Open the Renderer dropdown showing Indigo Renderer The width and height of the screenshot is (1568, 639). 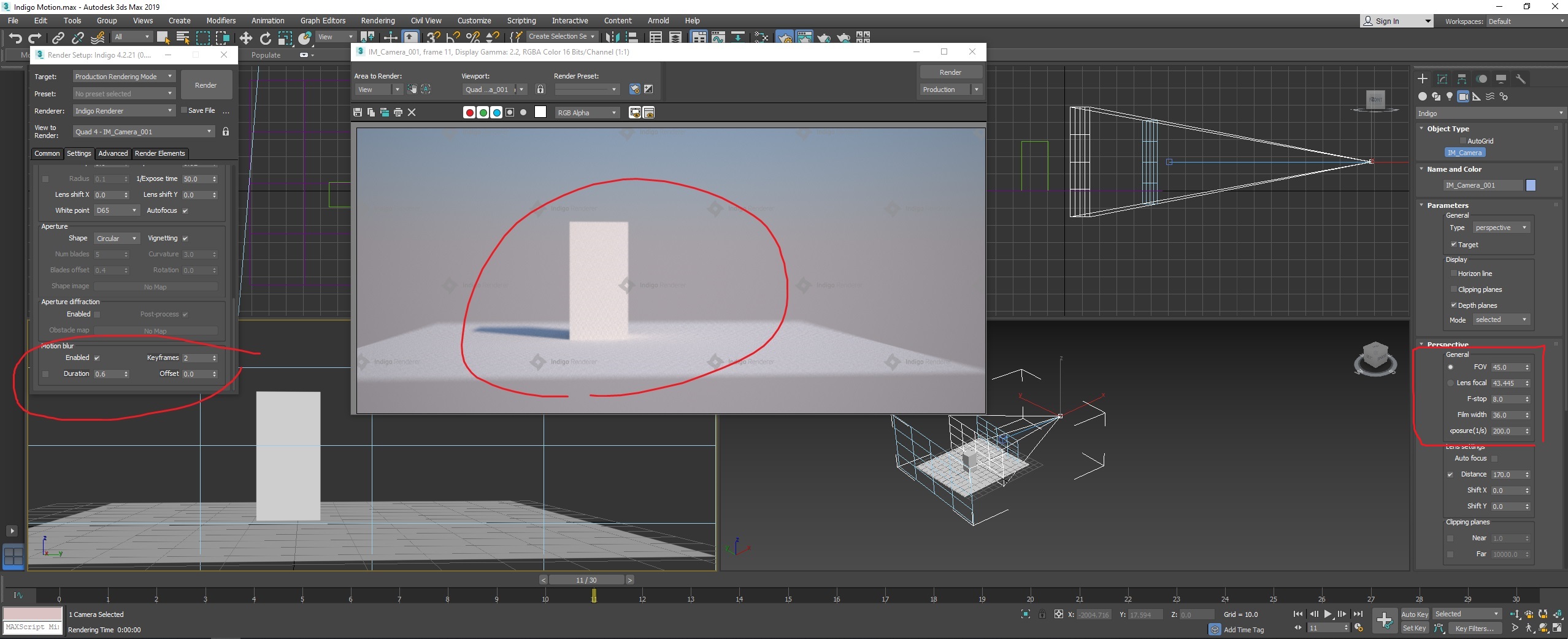click(123, 111)
